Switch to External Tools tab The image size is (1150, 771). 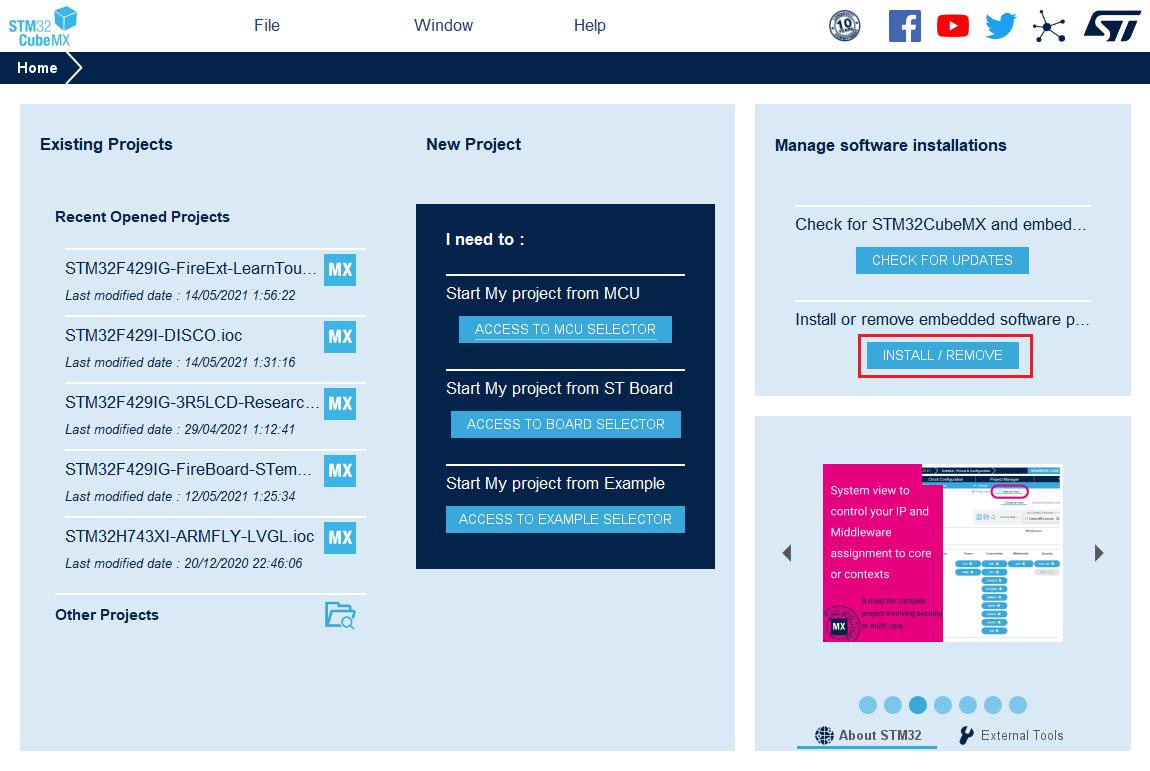(1011, 735)
